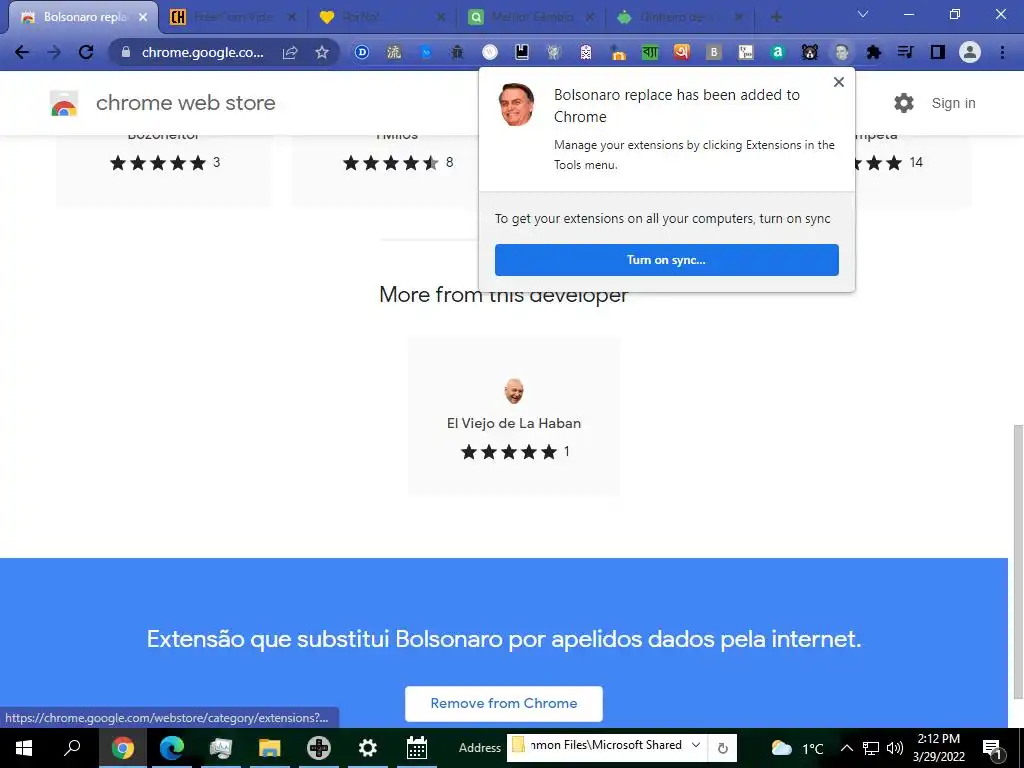Open the orange Bengali letter extension

click(682, 52)
